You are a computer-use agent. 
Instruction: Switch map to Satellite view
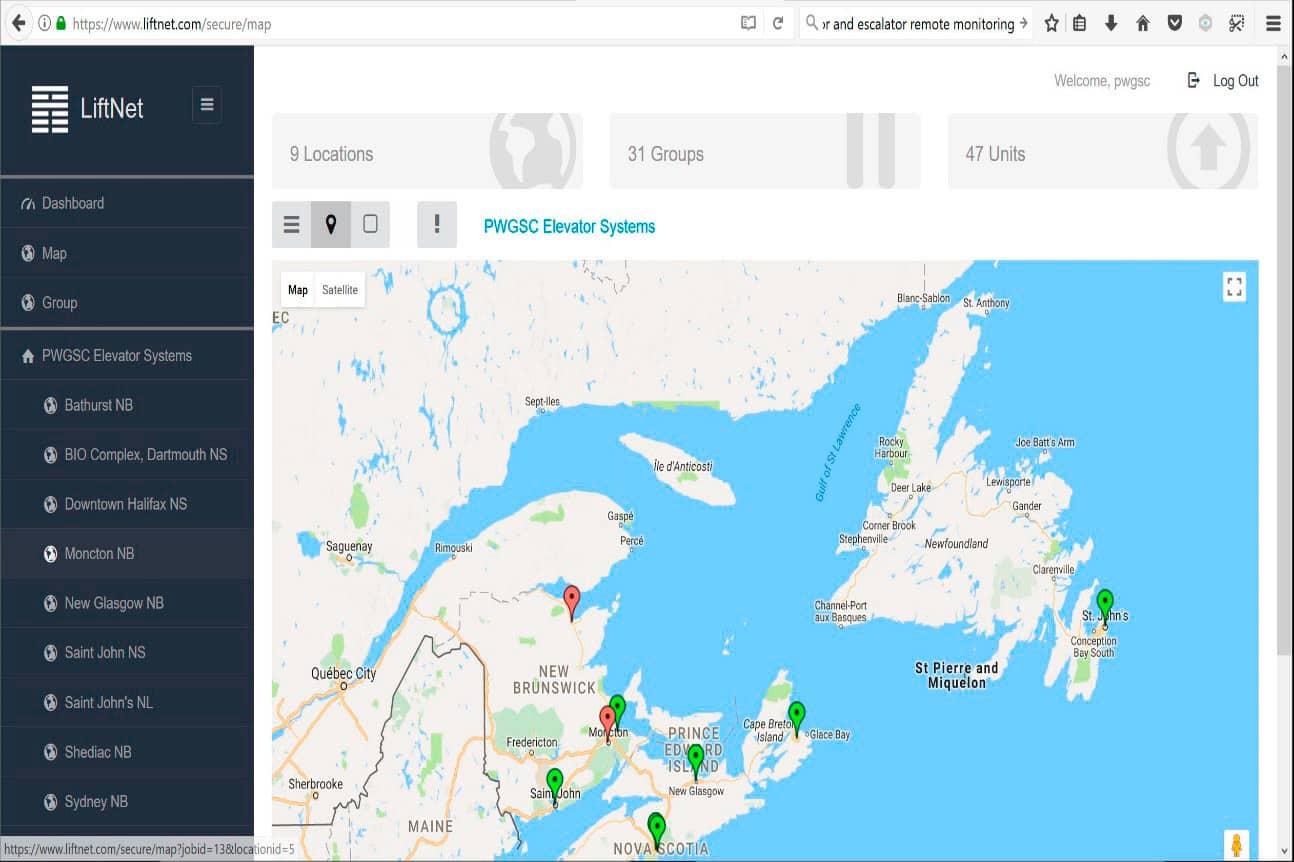pyautogui.click(x=340, y=290)
